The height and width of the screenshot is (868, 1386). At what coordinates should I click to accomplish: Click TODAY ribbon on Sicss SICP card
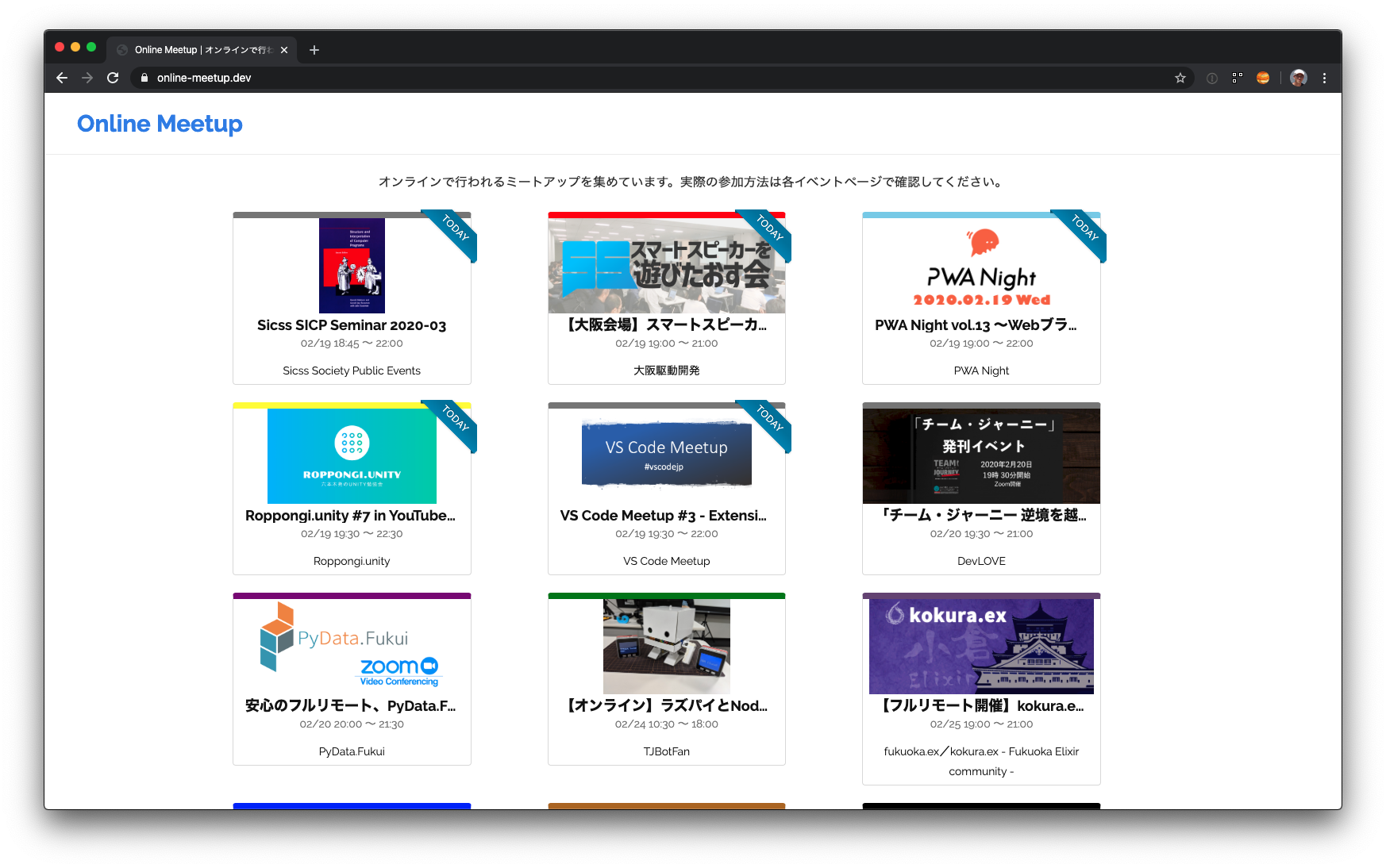[455, 229]
